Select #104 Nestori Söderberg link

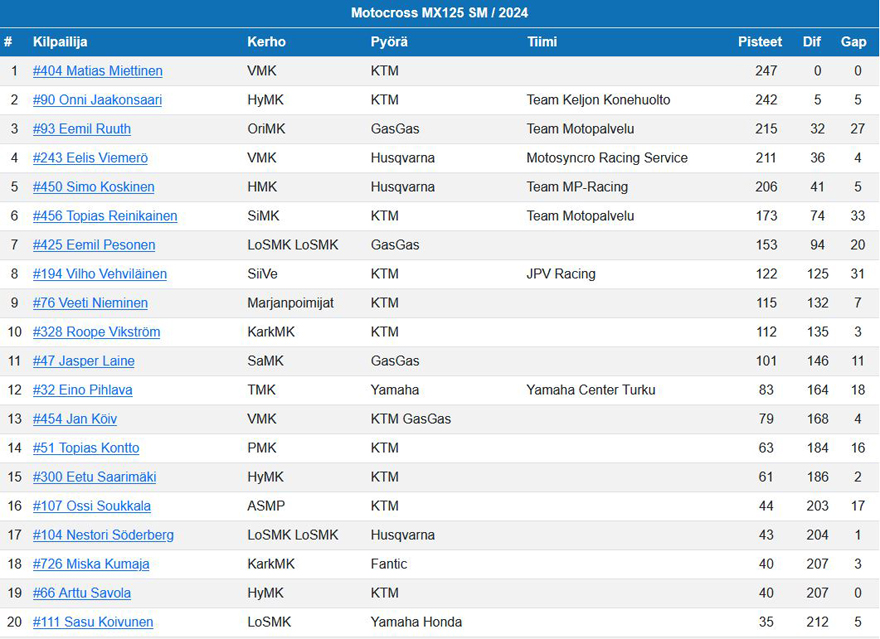click(103, 535)
